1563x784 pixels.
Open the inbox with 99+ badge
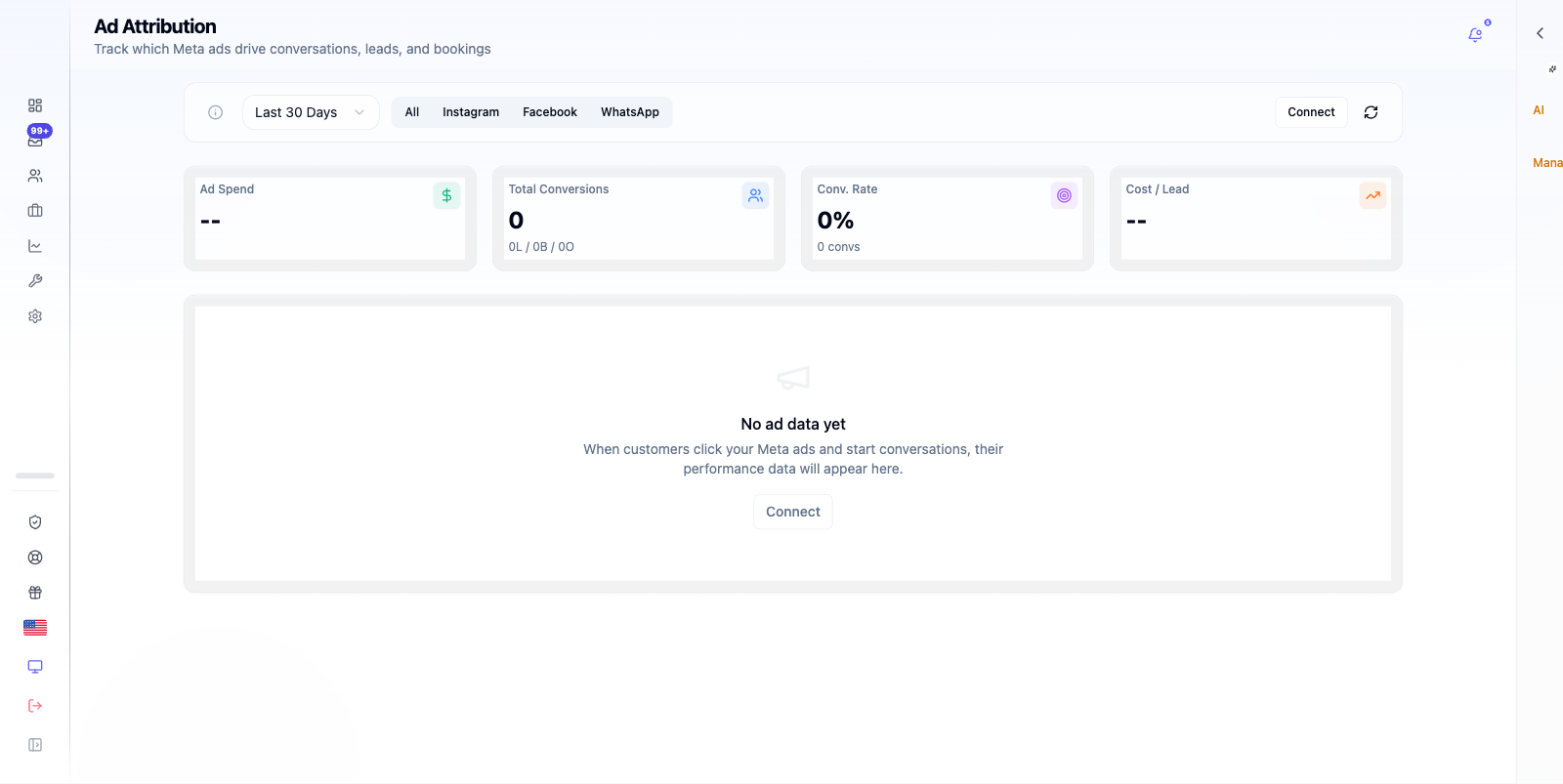35,141
